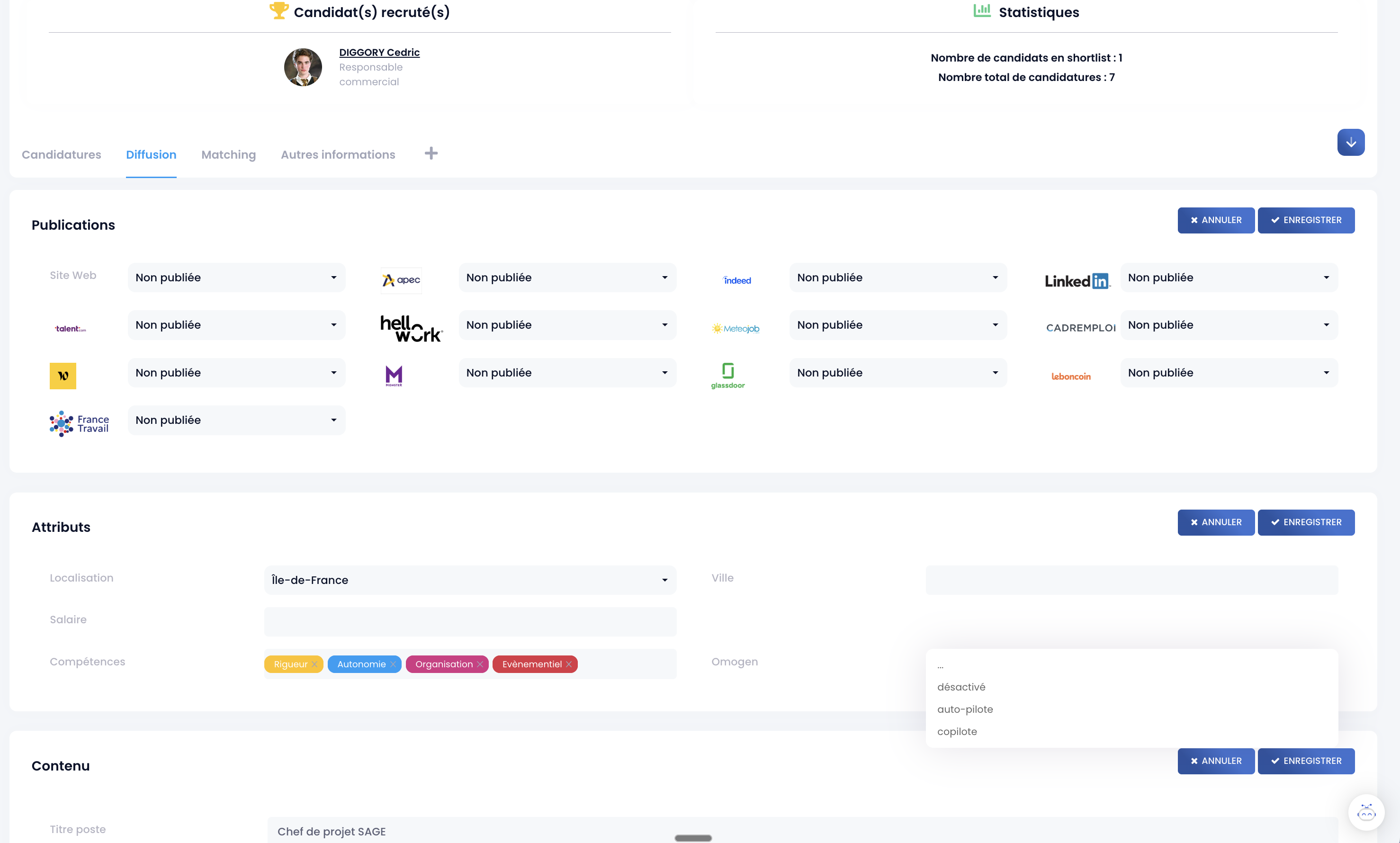Click the apec job board logo
Image resolution: width=1400 pixels, height=843 pixels.
tap(401, 280)
